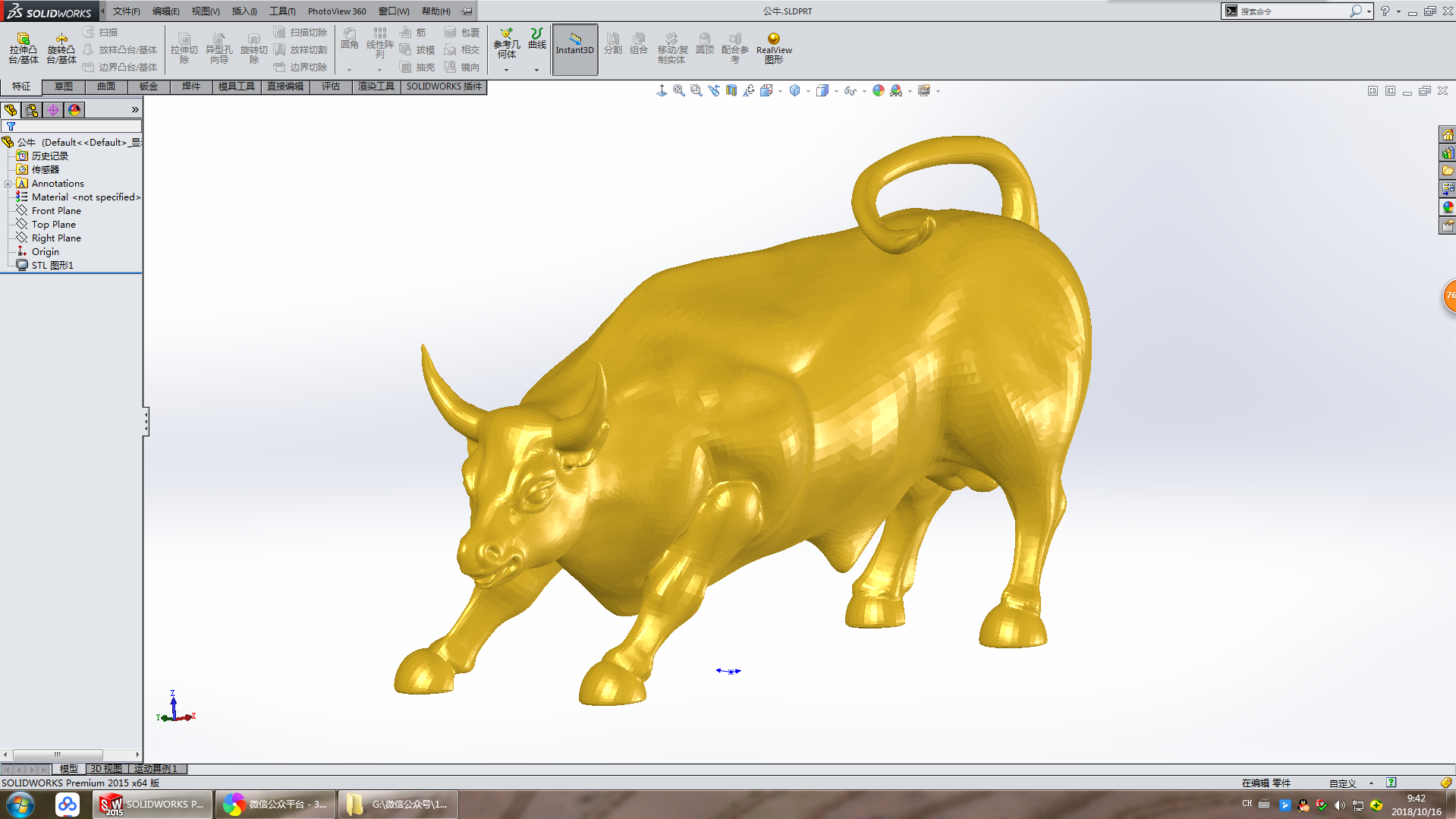The height and width of the screenshot is (819, 1456).
Task: Click the 分割 split tool
Action: coord(613,43)
